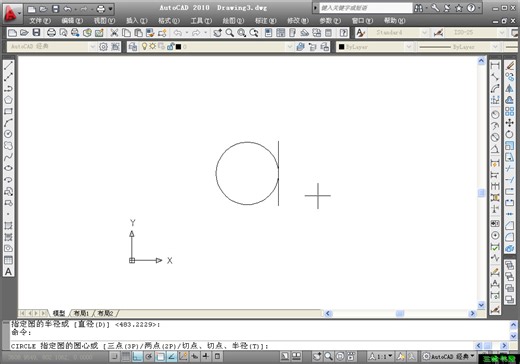
Task: Toggle Lineweight display in status bar
Action: click(x=206, y=356)
